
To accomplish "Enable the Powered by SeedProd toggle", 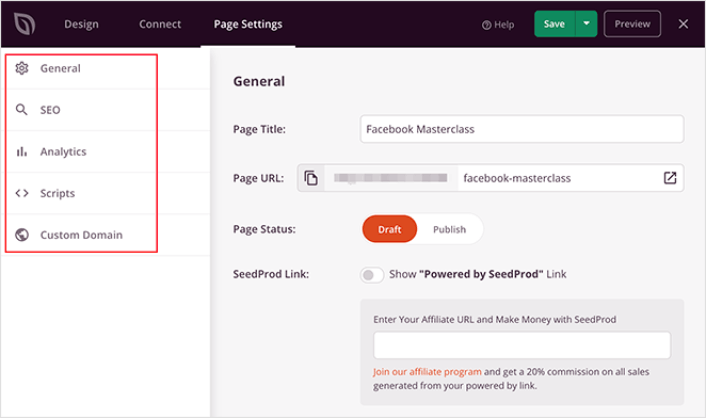I will tap(372, 274).
